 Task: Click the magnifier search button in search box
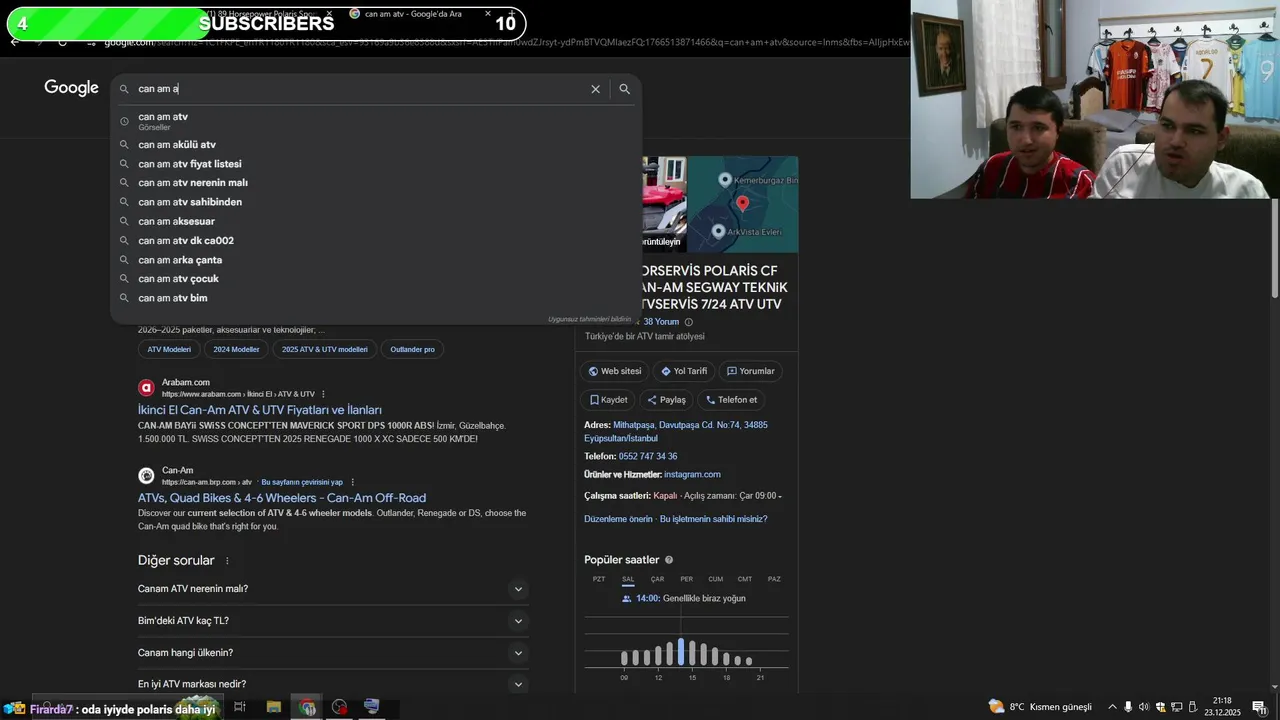(x=624, y=89)
